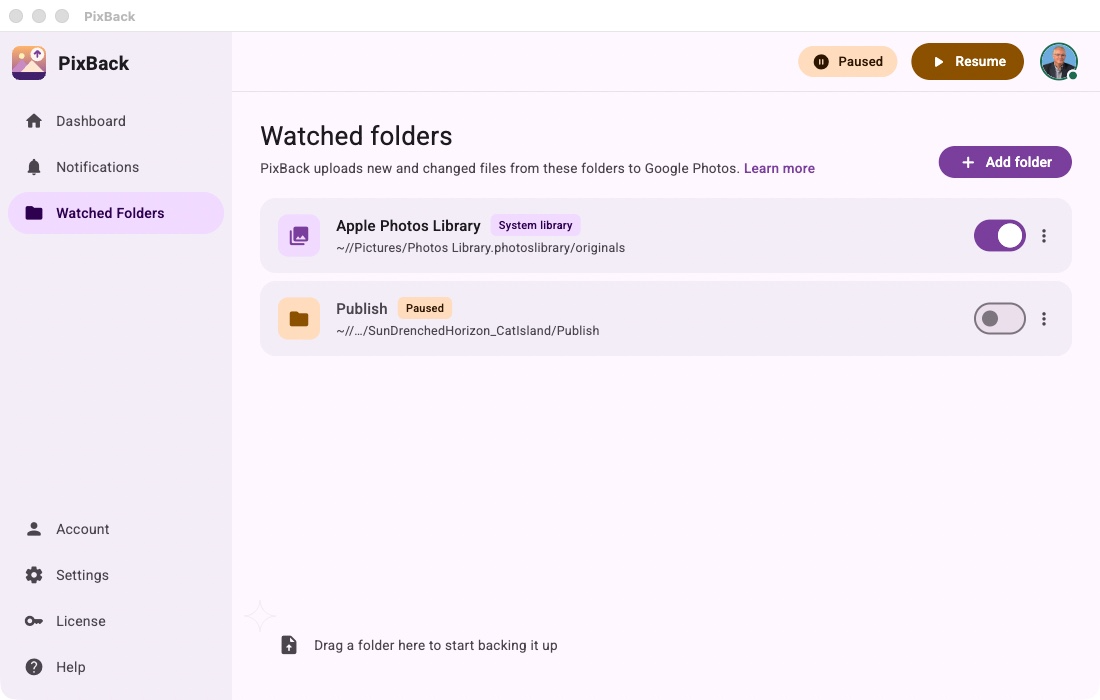Go to Dashboard in sidebar
This screenshot has height=700, width=1100.
[116, 121]
